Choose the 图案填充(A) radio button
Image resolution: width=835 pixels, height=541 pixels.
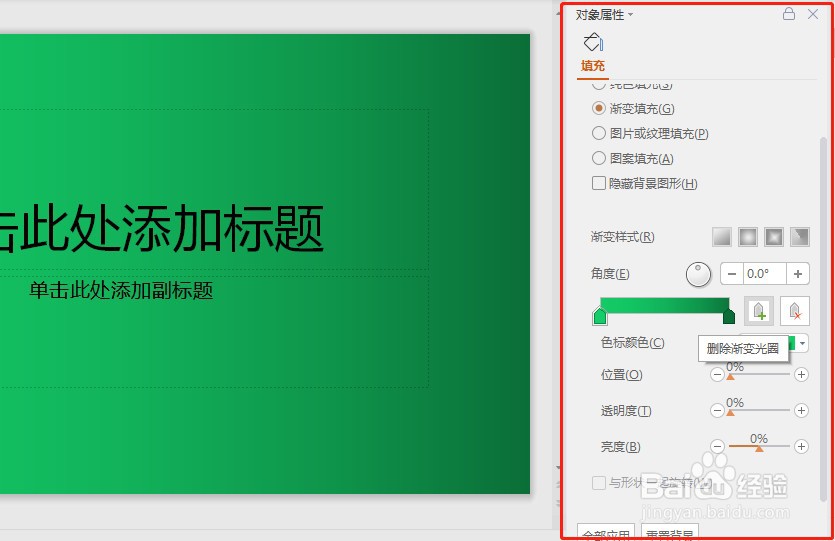[599, 158]
